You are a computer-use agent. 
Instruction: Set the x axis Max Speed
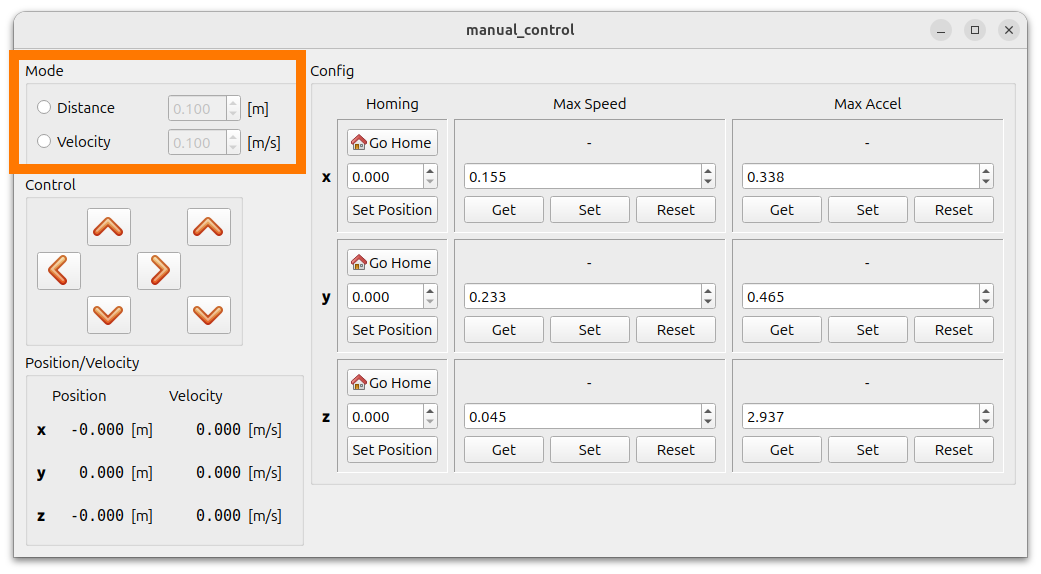[x=590, y=210]
